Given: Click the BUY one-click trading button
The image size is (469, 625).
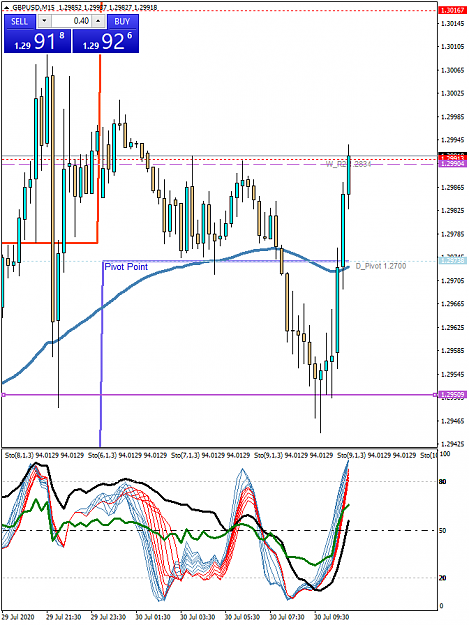Looking at the screenshot, I should click(122, 21).
